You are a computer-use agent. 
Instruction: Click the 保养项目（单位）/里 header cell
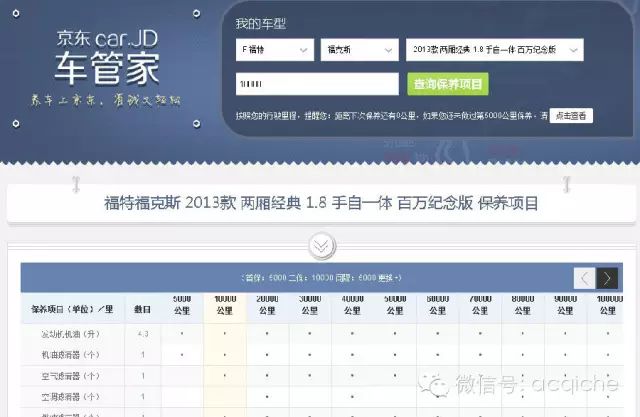[x=72, y=309]
